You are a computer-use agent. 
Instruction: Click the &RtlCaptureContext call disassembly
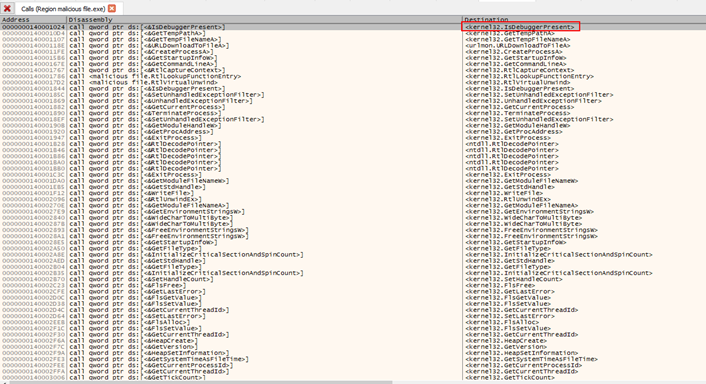click(x=147, y=70)
